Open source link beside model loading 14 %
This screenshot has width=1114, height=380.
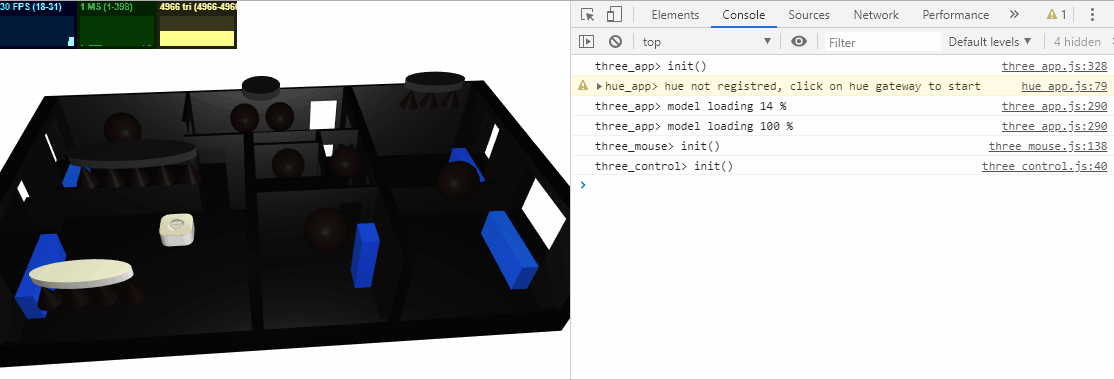point(1054,107)
